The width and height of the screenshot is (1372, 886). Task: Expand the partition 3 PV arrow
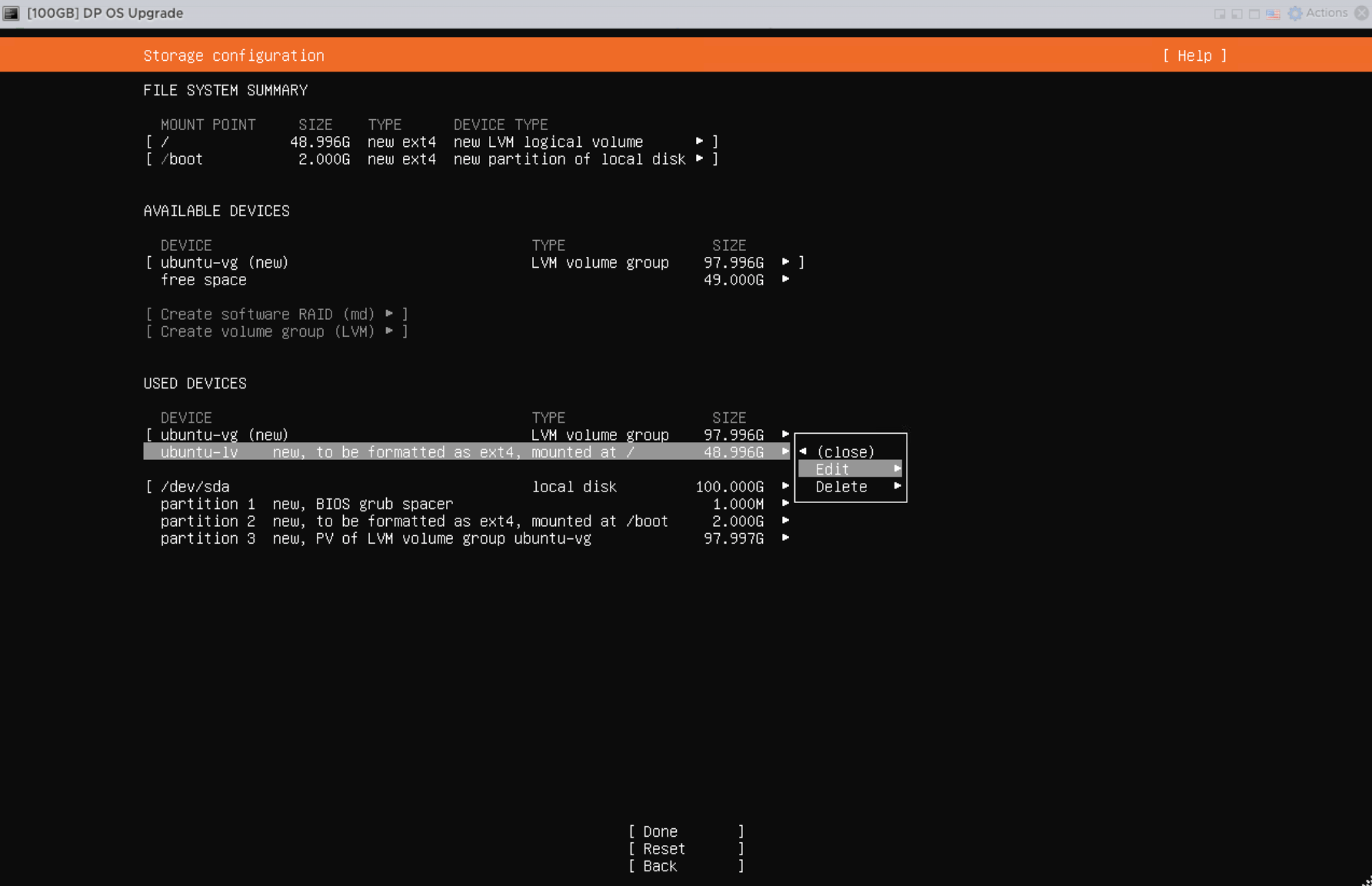tap(785, 538)
